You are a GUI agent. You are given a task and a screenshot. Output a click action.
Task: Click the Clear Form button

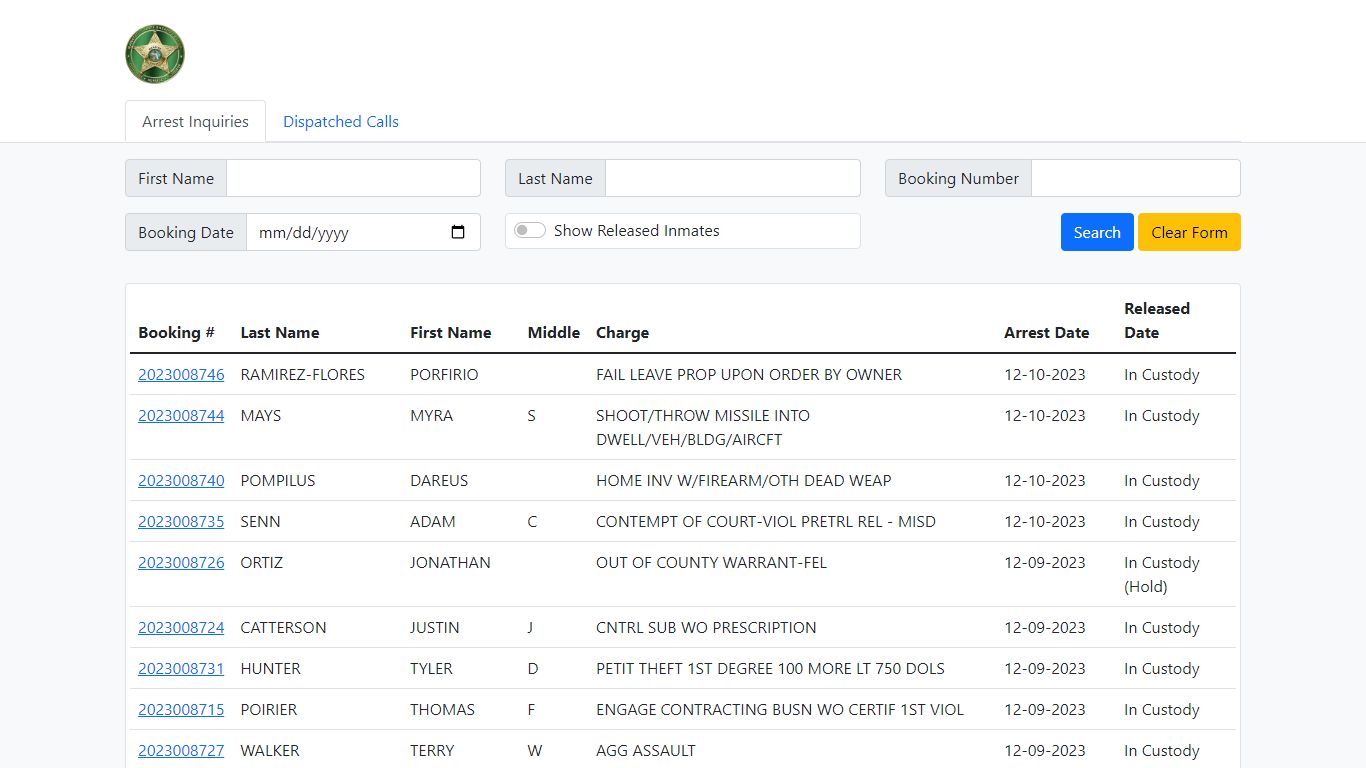pyautogui.click(x=1189, y=232)
